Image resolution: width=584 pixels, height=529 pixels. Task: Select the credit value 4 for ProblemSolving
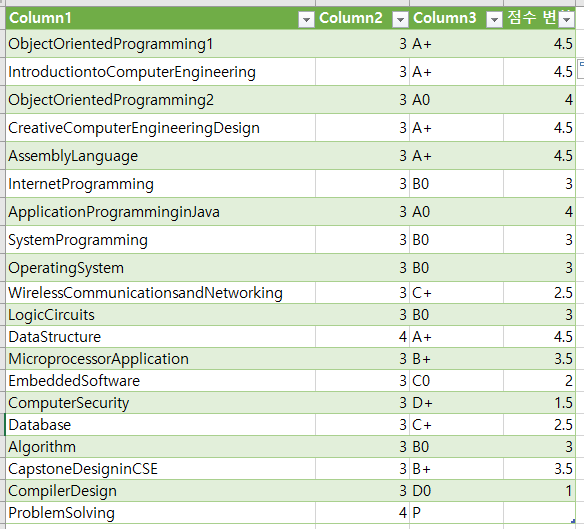[x=362, y=513]
